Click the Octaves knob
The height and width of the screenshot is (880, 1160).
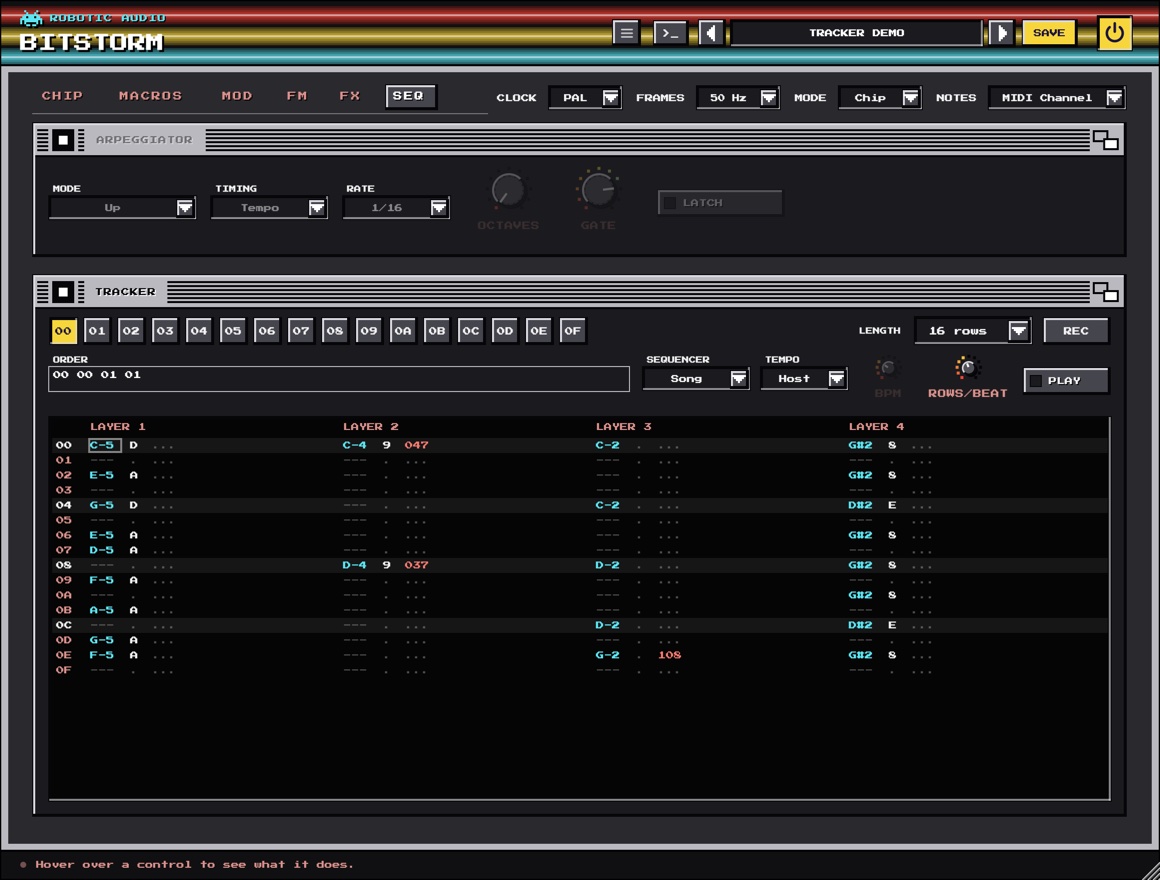coord(508,190)
